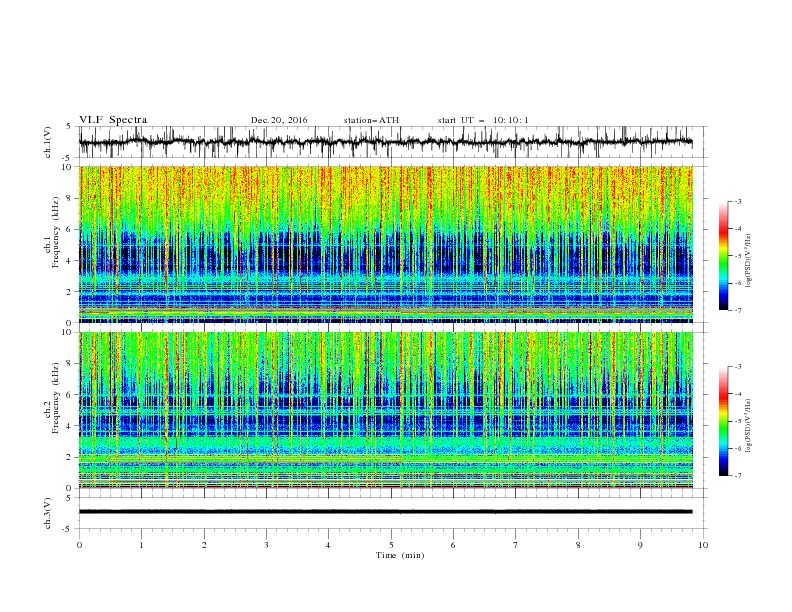Viewport: 792px width, 612px height.
Task: Click the color scale bar beside ch.1 spectrogram
Action: pyautogui.click(x=724, y=255)
